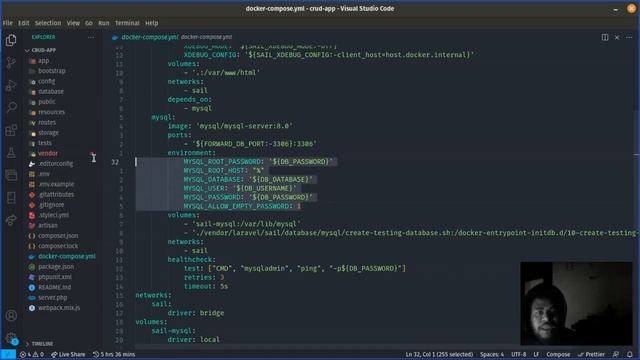Screen dimensions: 640x360
Task: Open the Go menu
Action: click(89, 23)
